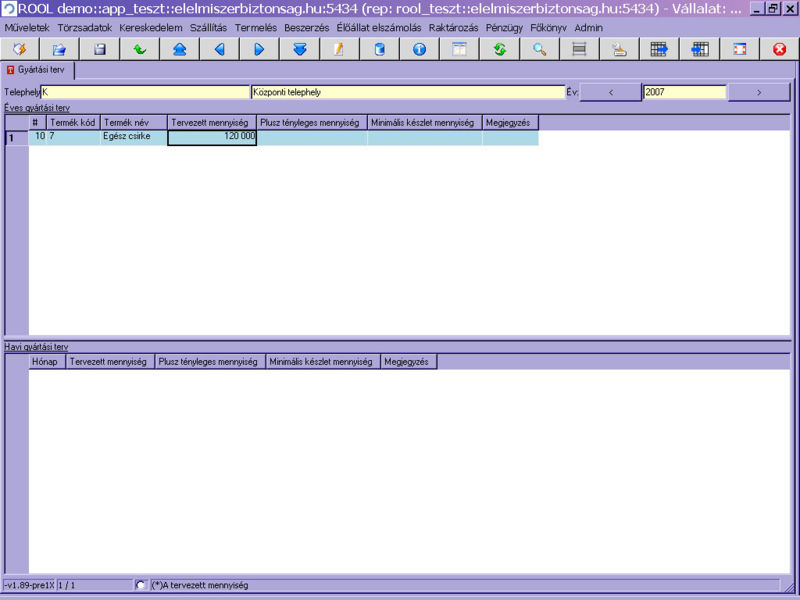800x600 pixels.
Task: Click the red X exit toolbar icon
Action: [x=779, y=49]
